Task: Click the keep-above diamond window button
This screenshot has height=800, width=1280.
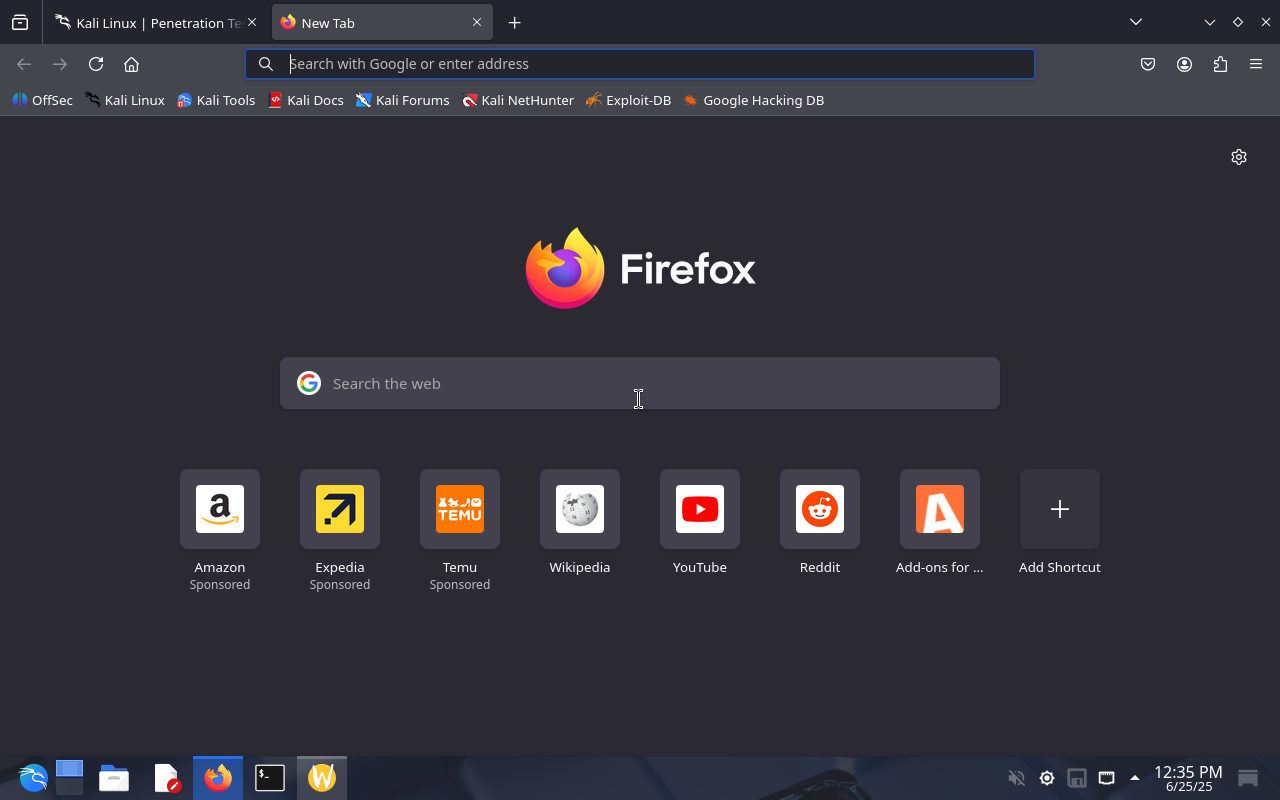Action: (1238, 22)
